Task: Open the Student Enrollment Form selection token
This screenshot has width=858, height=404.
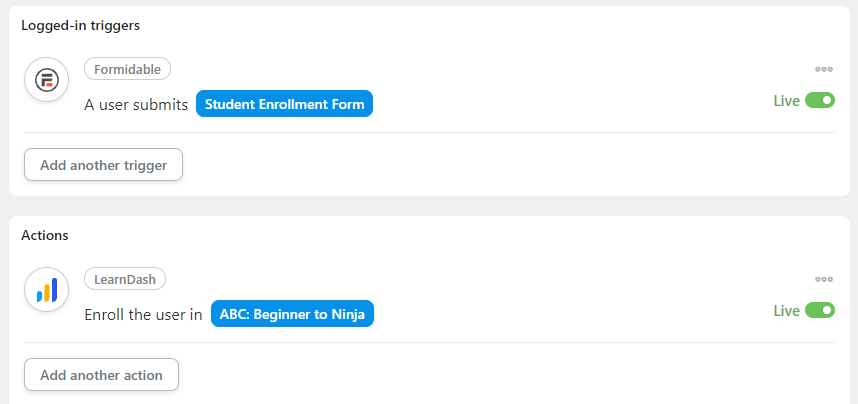Action: pos(285,104)
